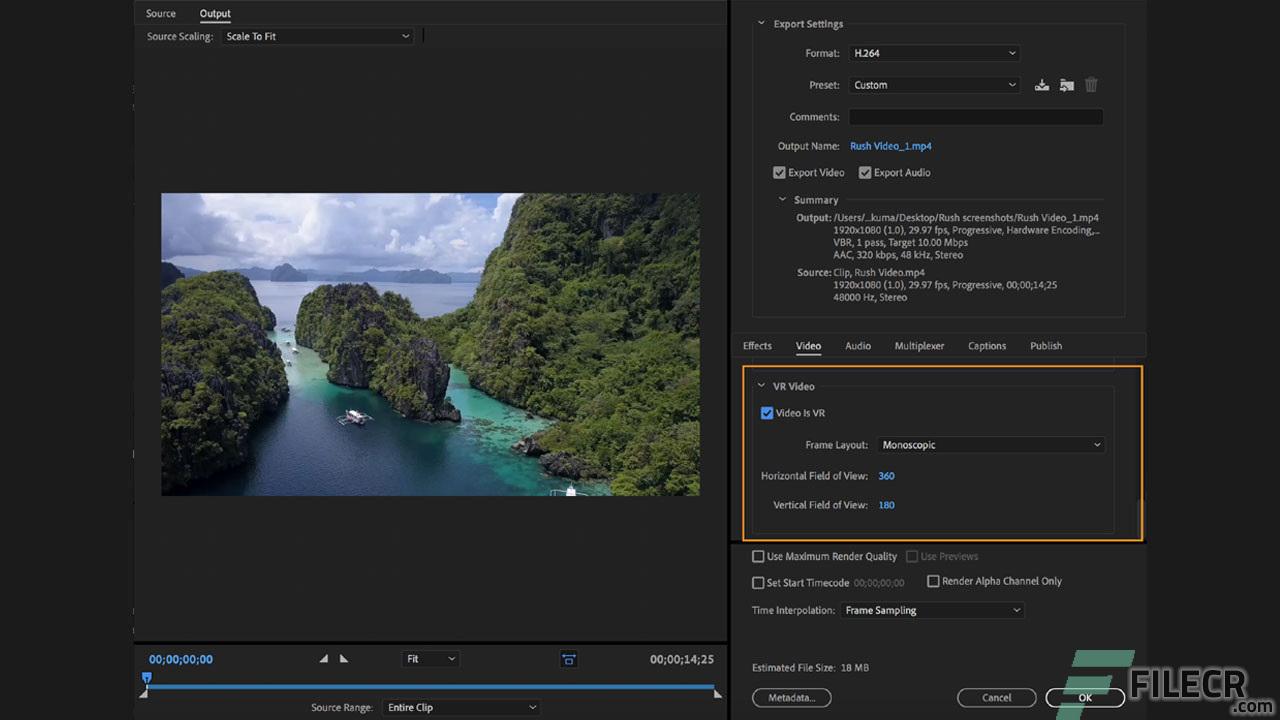Disable the Video Is VR option
Image resolution: width=1280 pixels, height=720 pixels.
tap(766, 412)
